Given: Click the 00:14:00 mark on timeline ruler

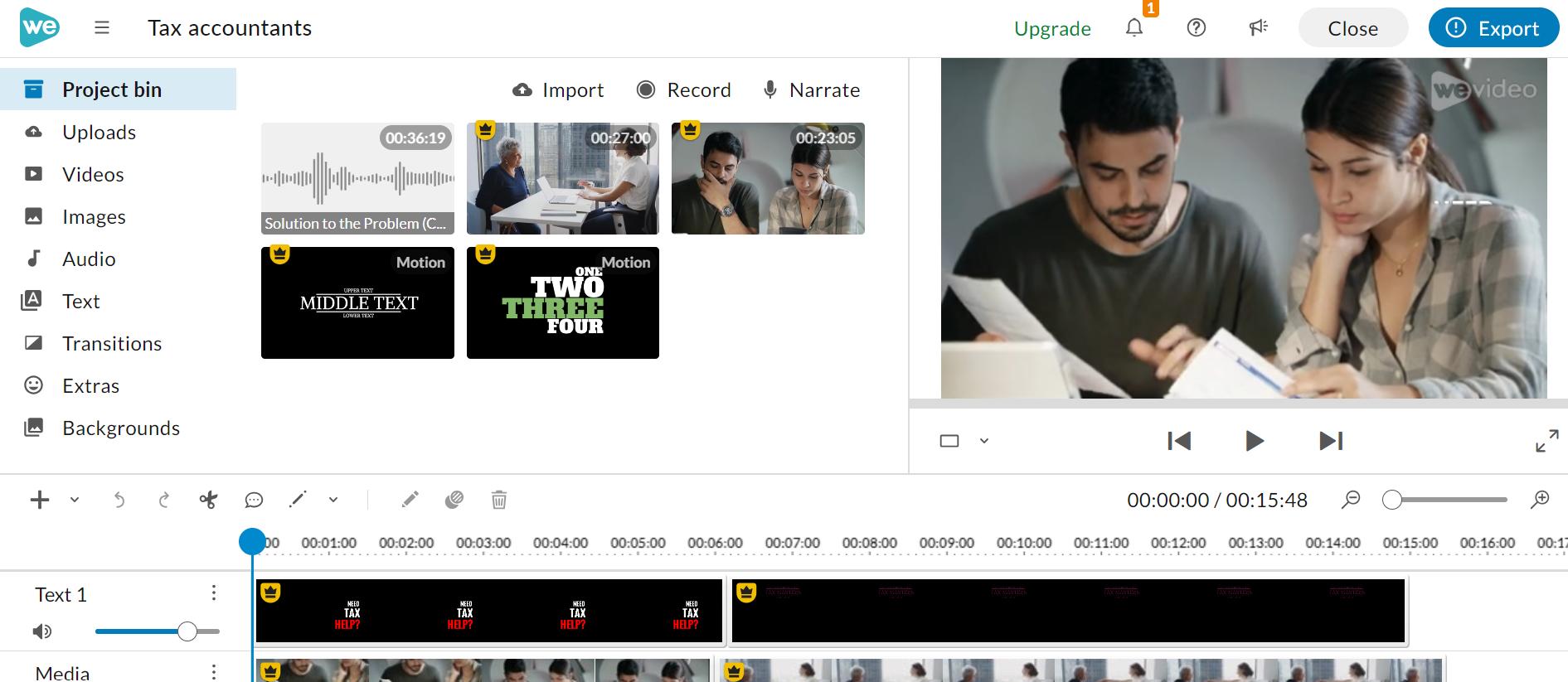Looking at the screenshot, I should click(1333, 543).
